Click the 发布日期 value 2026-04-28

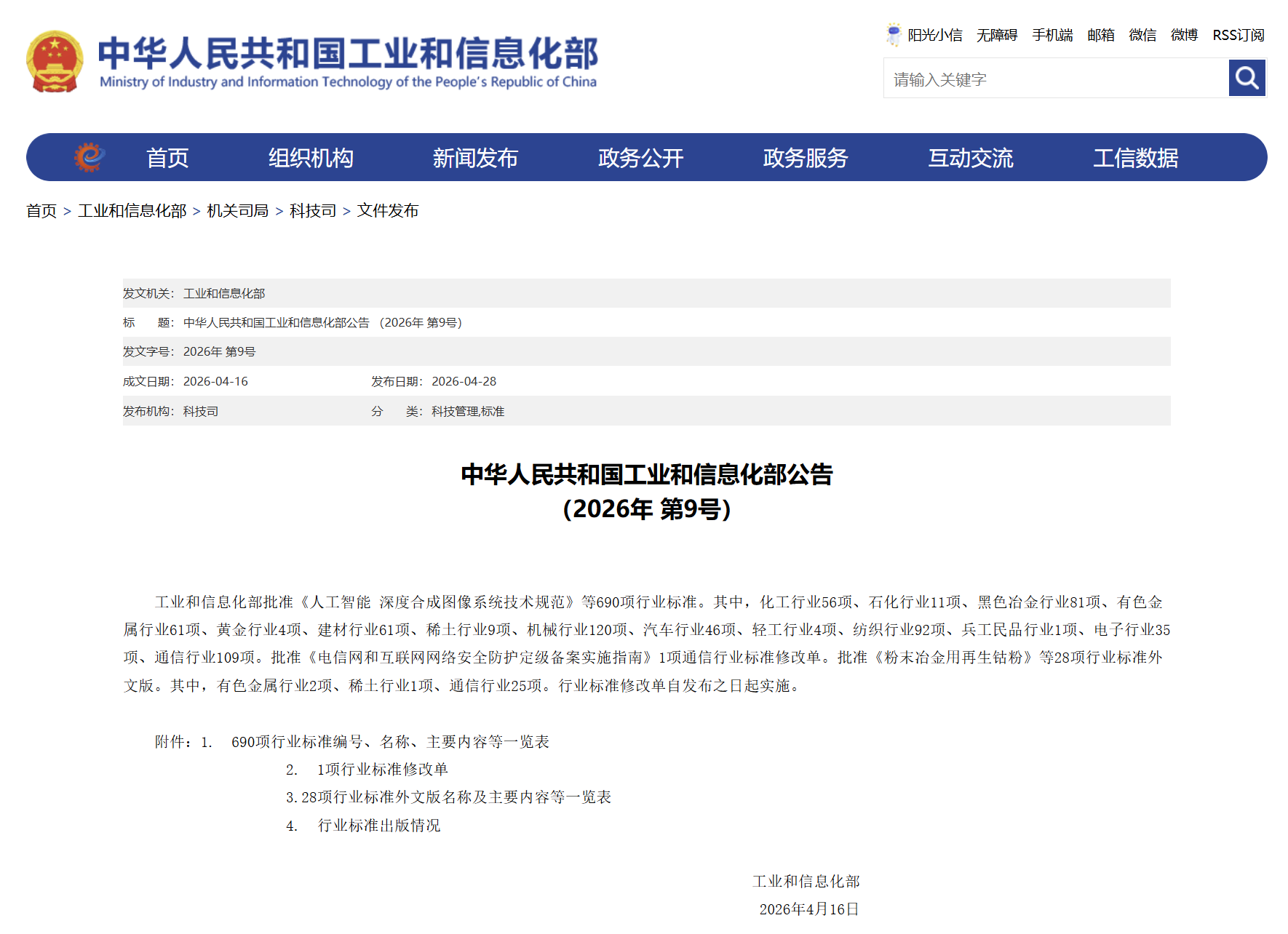pyautogui.click(x=464, y=381)
